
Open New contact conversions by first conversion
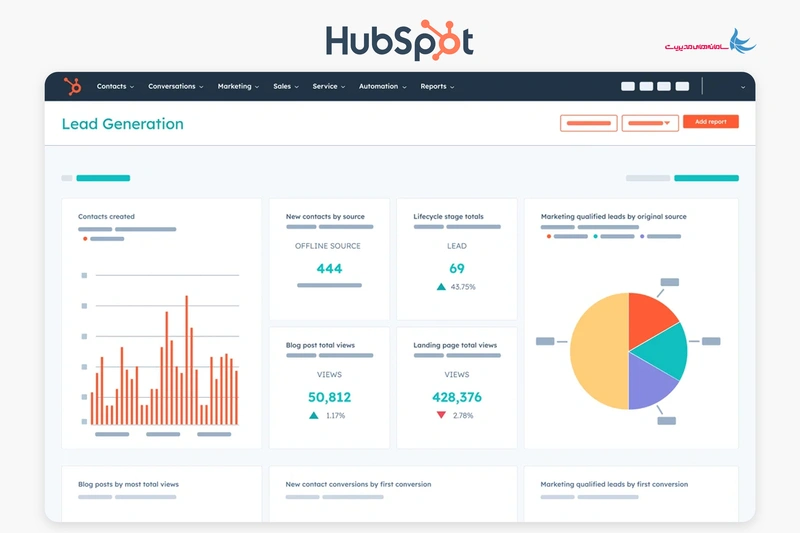click(x=358, y=484)
